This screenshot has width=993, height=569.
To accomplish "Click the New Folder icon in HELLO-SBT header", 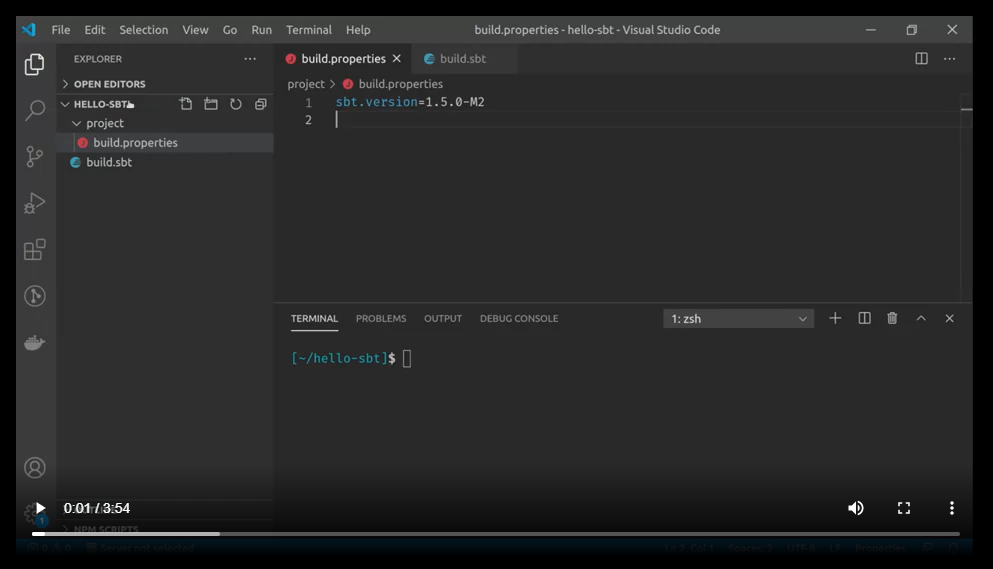I will pos(211,104).
